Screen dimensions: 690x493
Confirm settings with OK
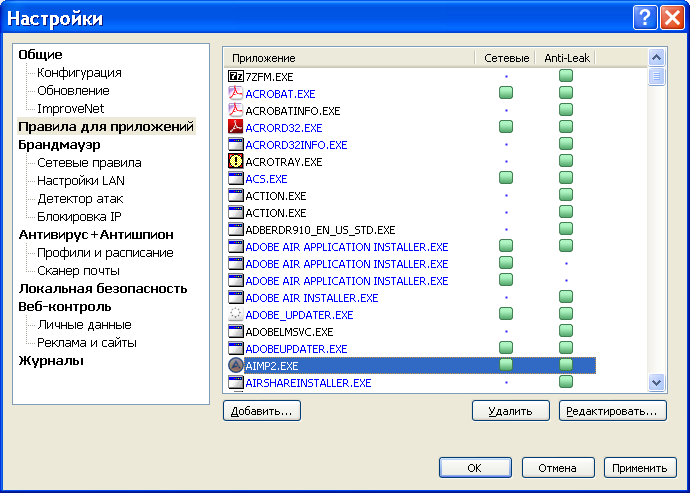[x=475, y=467]
